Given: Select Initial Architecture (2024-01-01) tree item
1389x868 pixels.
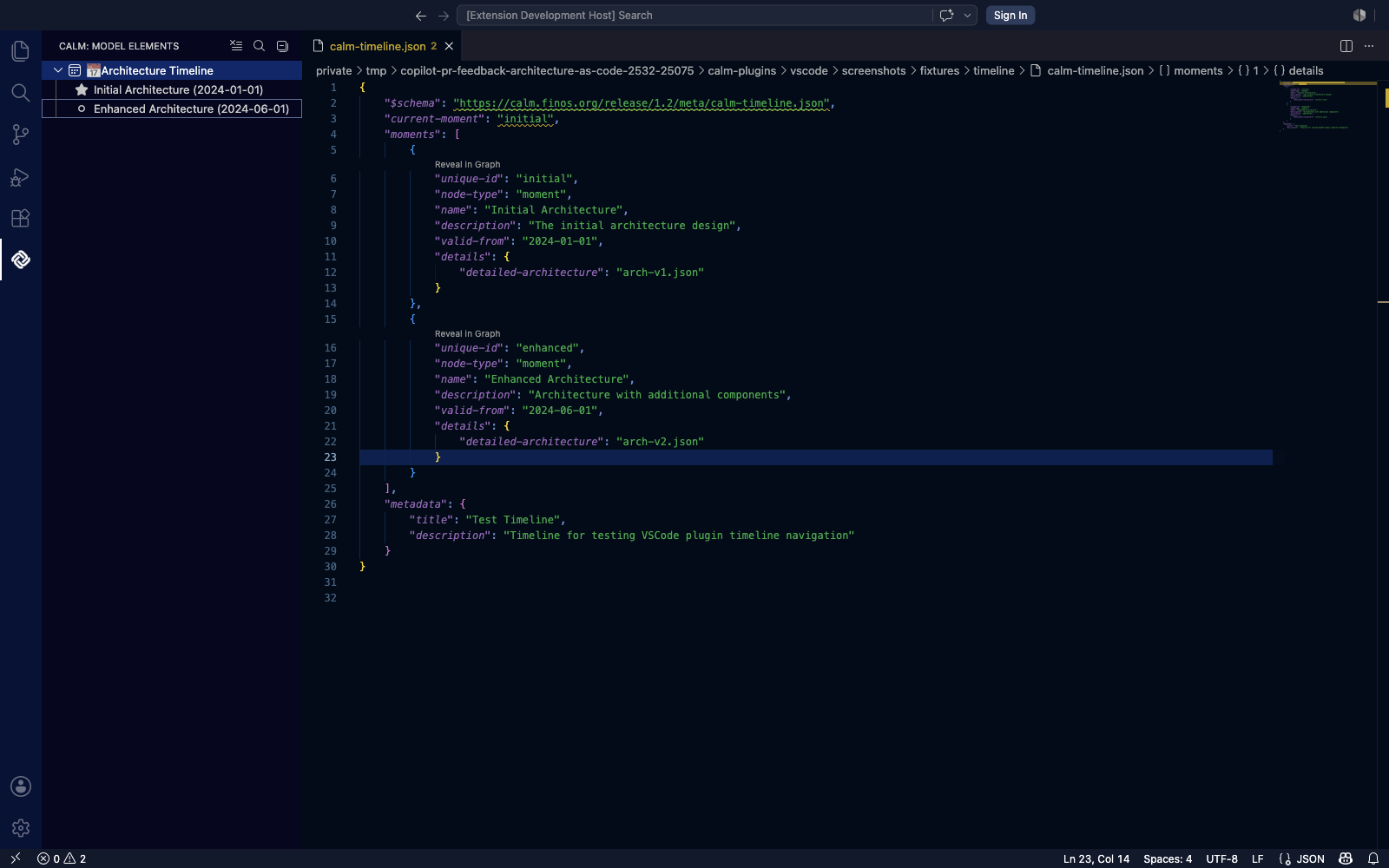Looking at the screenshot, I should pos(172,89).
